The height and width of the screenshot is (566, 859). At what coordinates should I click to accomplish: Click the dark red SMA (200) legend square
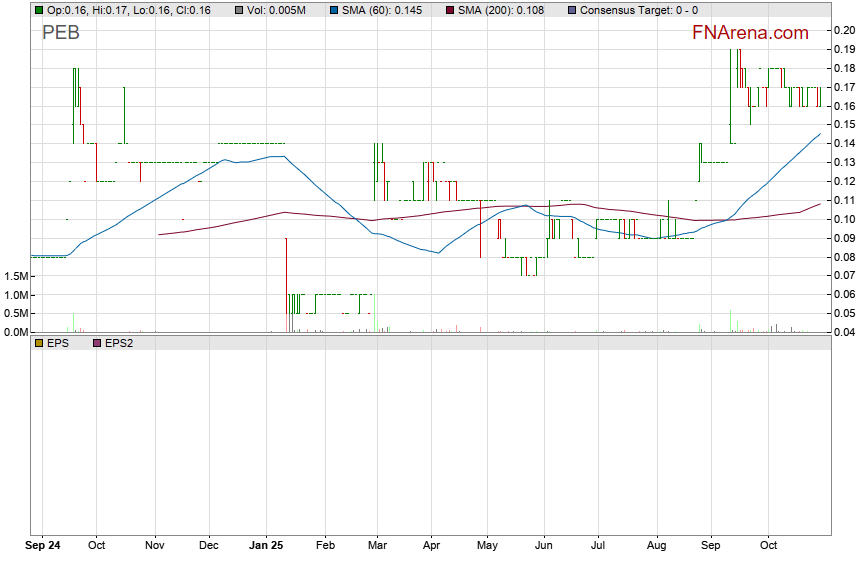pos(449,9)
